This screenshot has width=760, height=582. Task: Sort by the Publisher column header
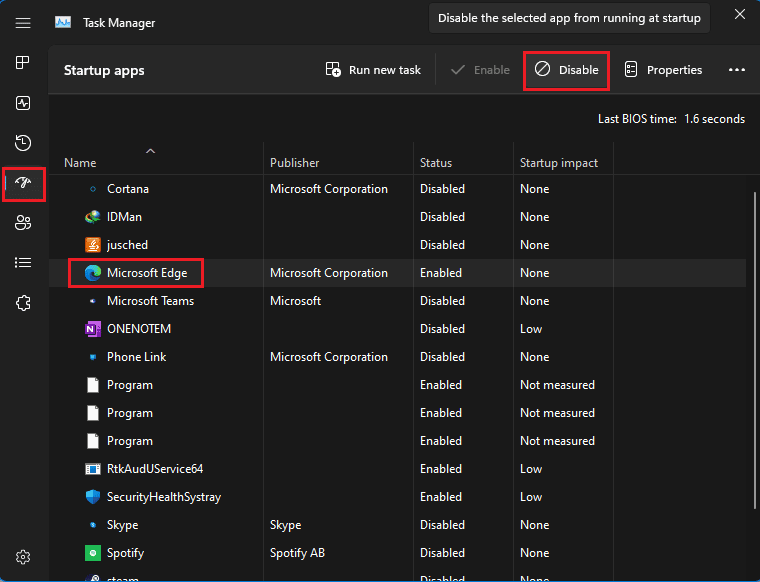tap(294, 163)
